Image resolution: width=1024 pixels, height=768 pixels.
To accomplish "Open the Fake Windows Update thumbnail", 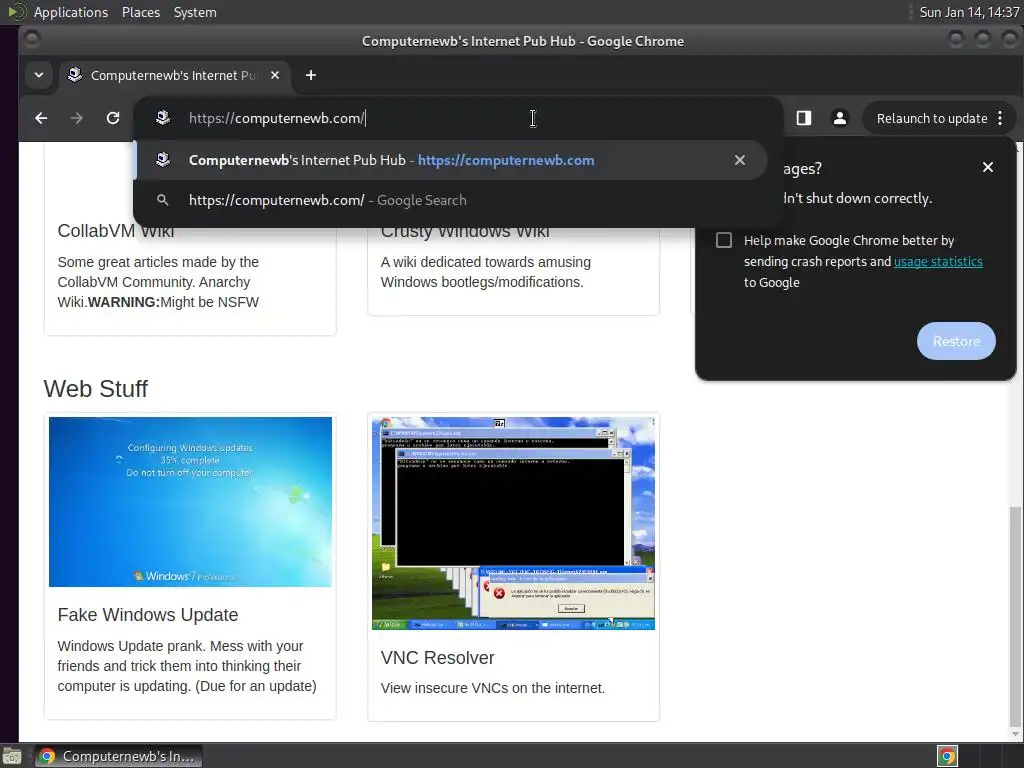I will (x=190, y=502).
